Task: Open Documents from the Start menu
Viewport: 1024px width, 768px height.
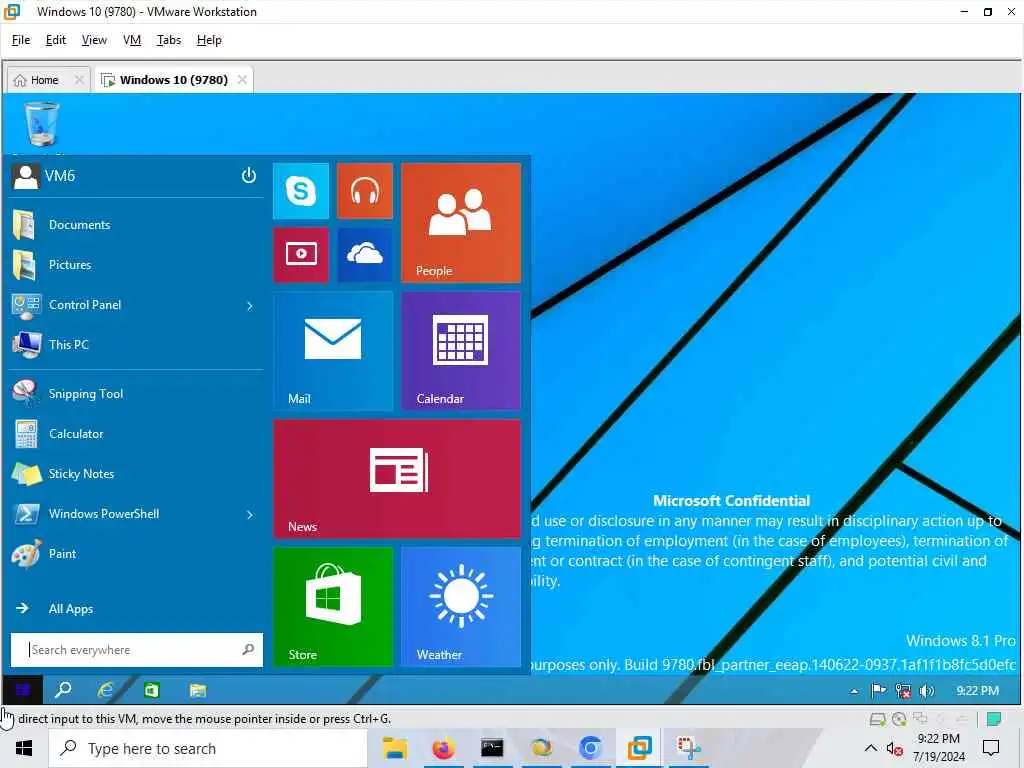Action: tap(136, 225)
